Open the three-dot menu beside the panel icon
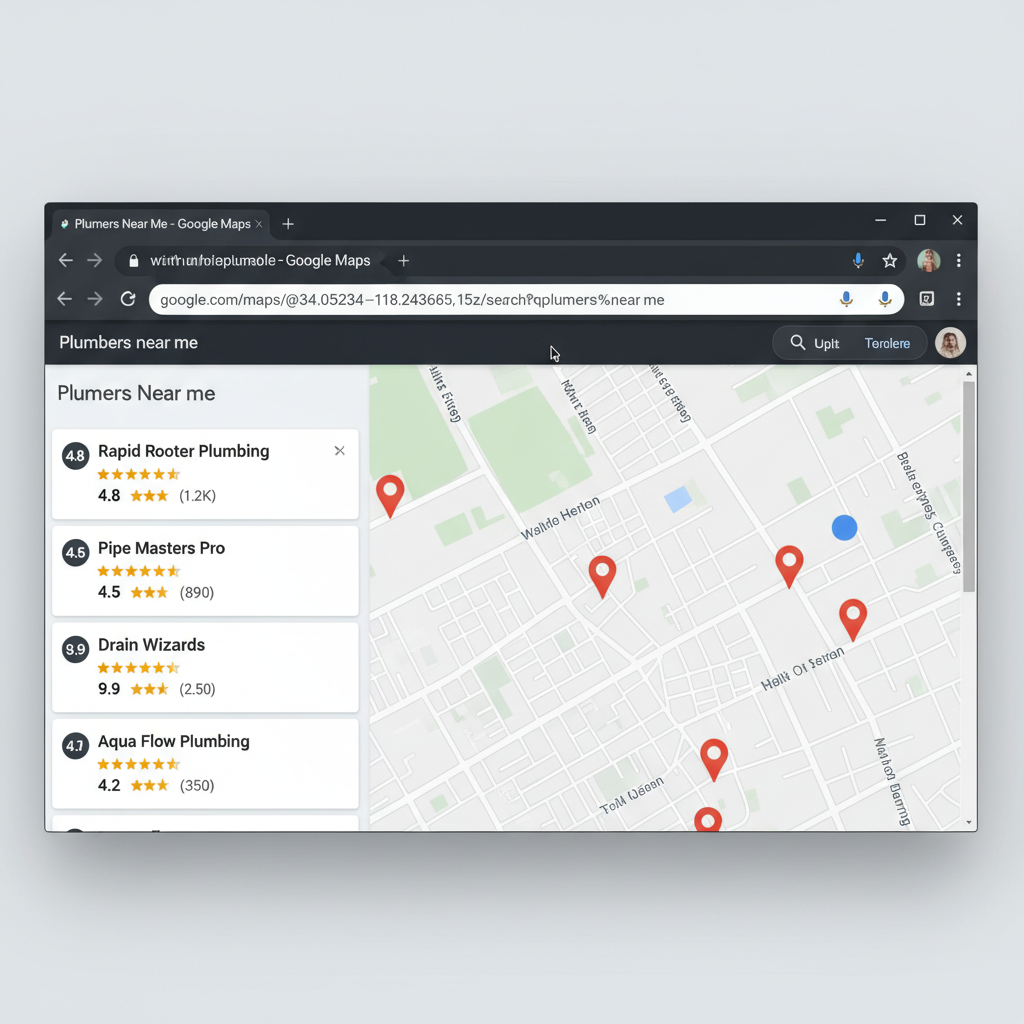Image resolution: width=1024 pixels, height=1024 pixels. (x=958, y=299)
